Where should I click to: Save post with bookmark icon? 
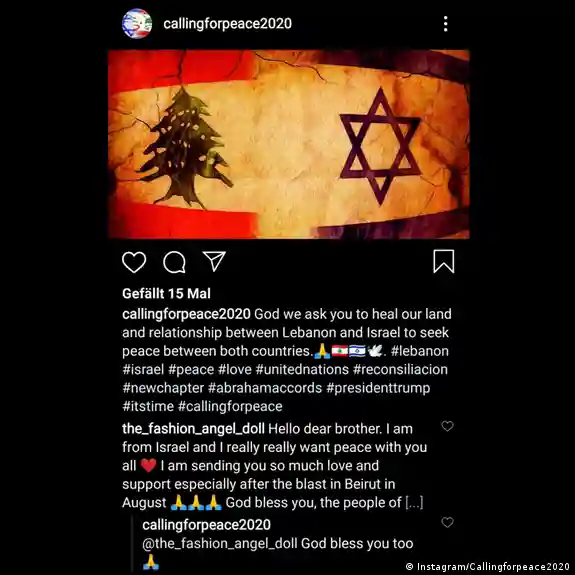(x=444, y=261)
